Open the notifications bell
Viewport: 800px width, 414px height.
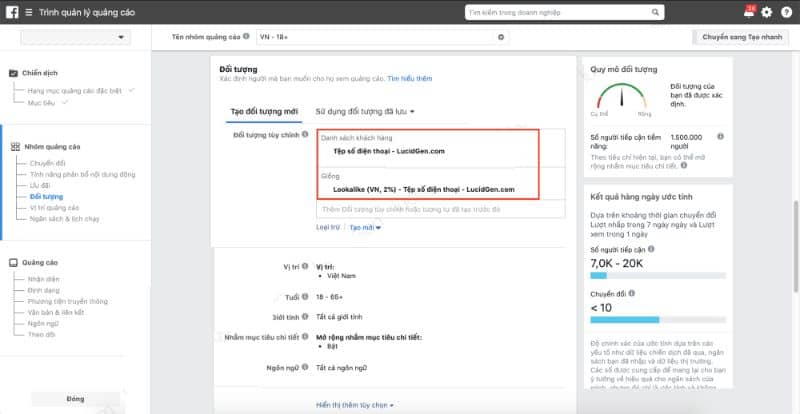pyautogui.click(x=749, y=12)
